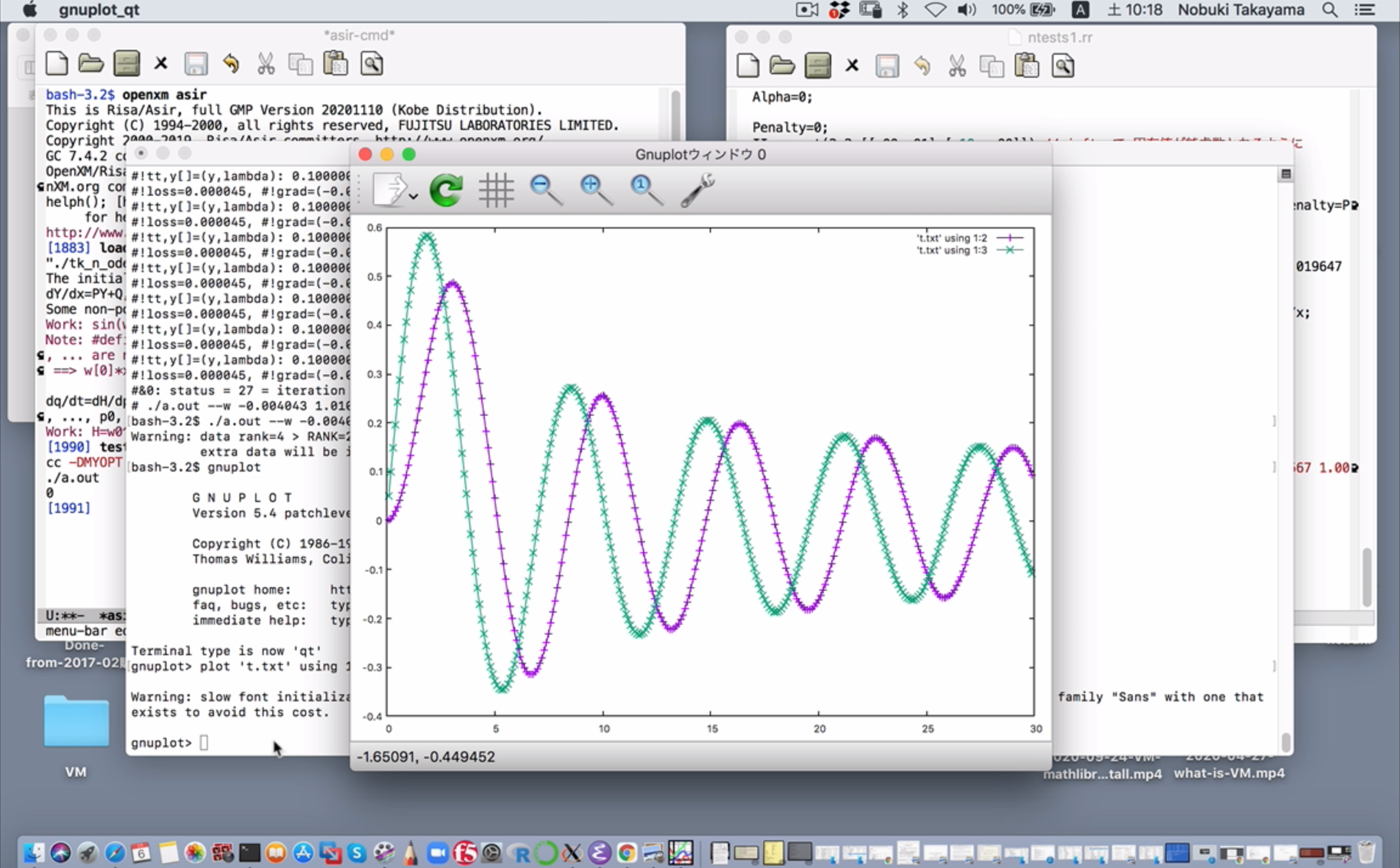The image size is (1400, 868).
Task: Click the user name Nobuki Takayama
Action: (1241, 10)
